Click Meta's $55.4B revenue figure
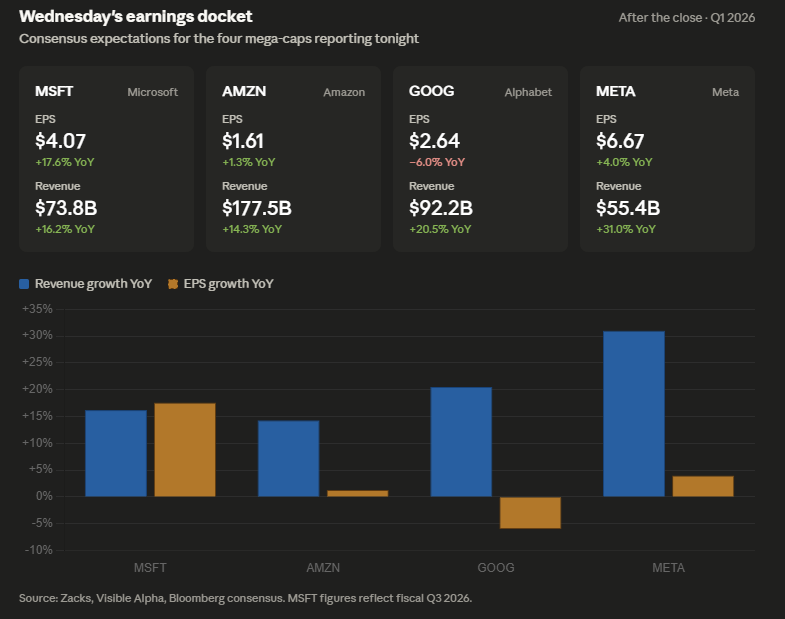This screenshot has height=619, width=785. tap(628, 208)
